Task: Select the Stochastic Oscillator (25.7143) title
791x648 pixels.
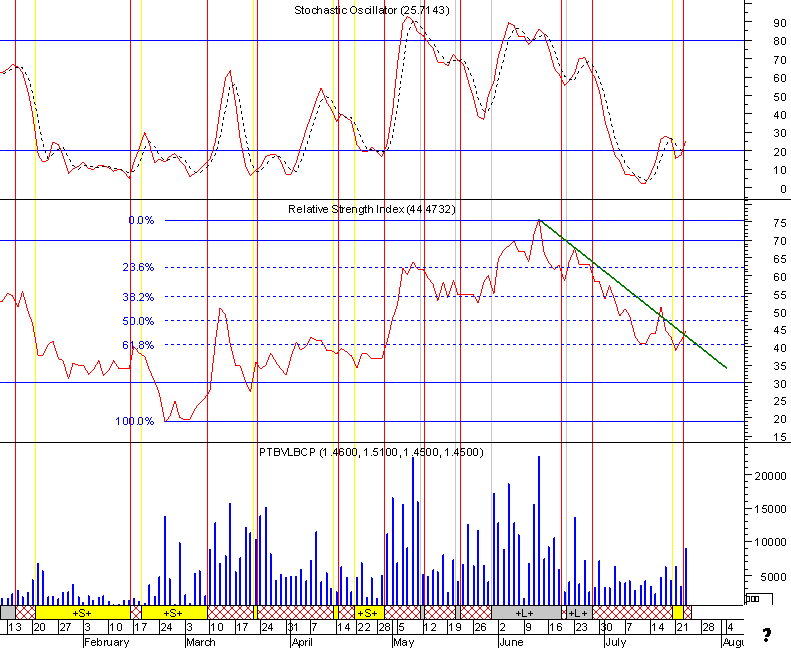Action: pyautogui.click(x=372, y=10)
